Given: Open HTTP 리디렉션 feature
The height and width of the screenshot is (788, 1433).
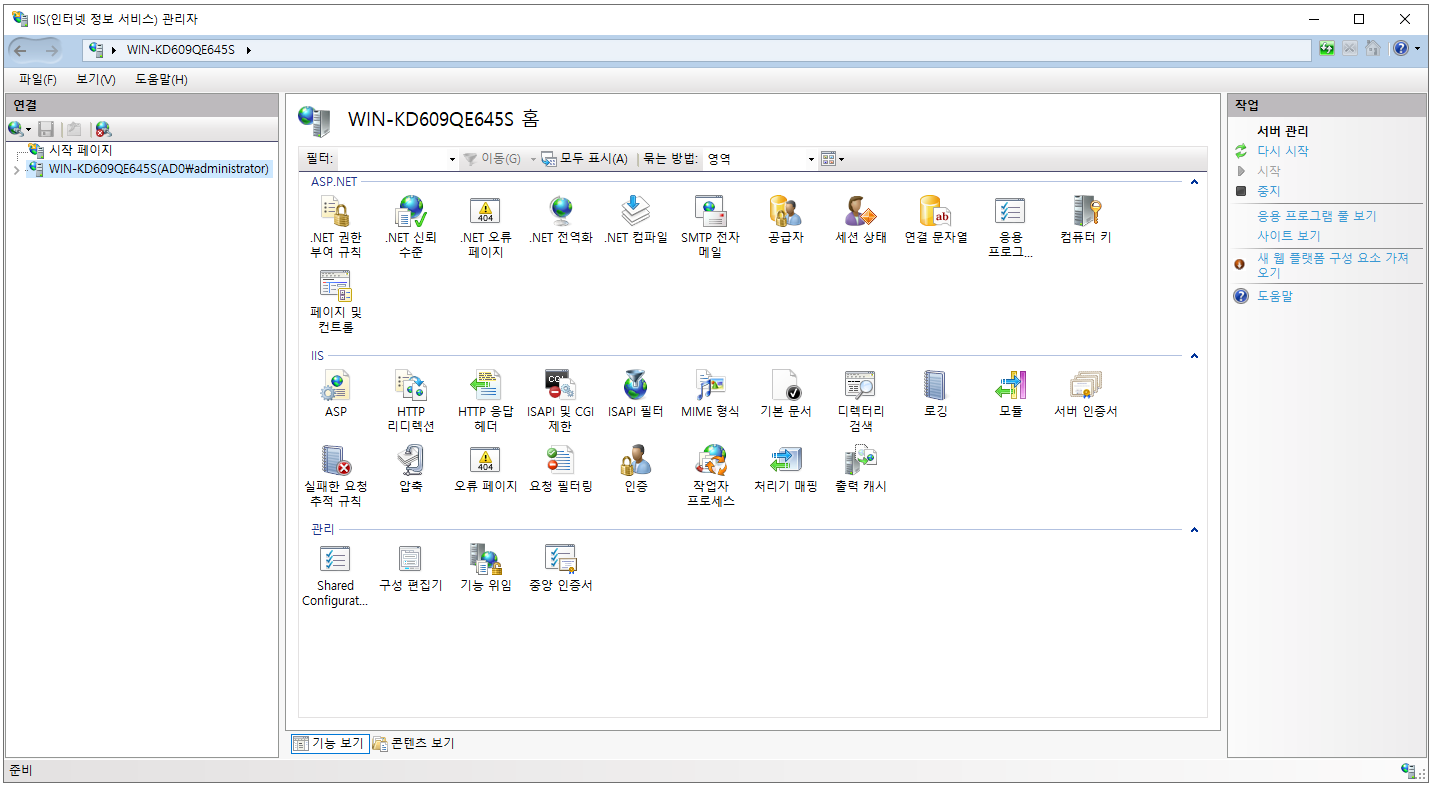Looking at the screenshot, I should (x=411, y=401).
